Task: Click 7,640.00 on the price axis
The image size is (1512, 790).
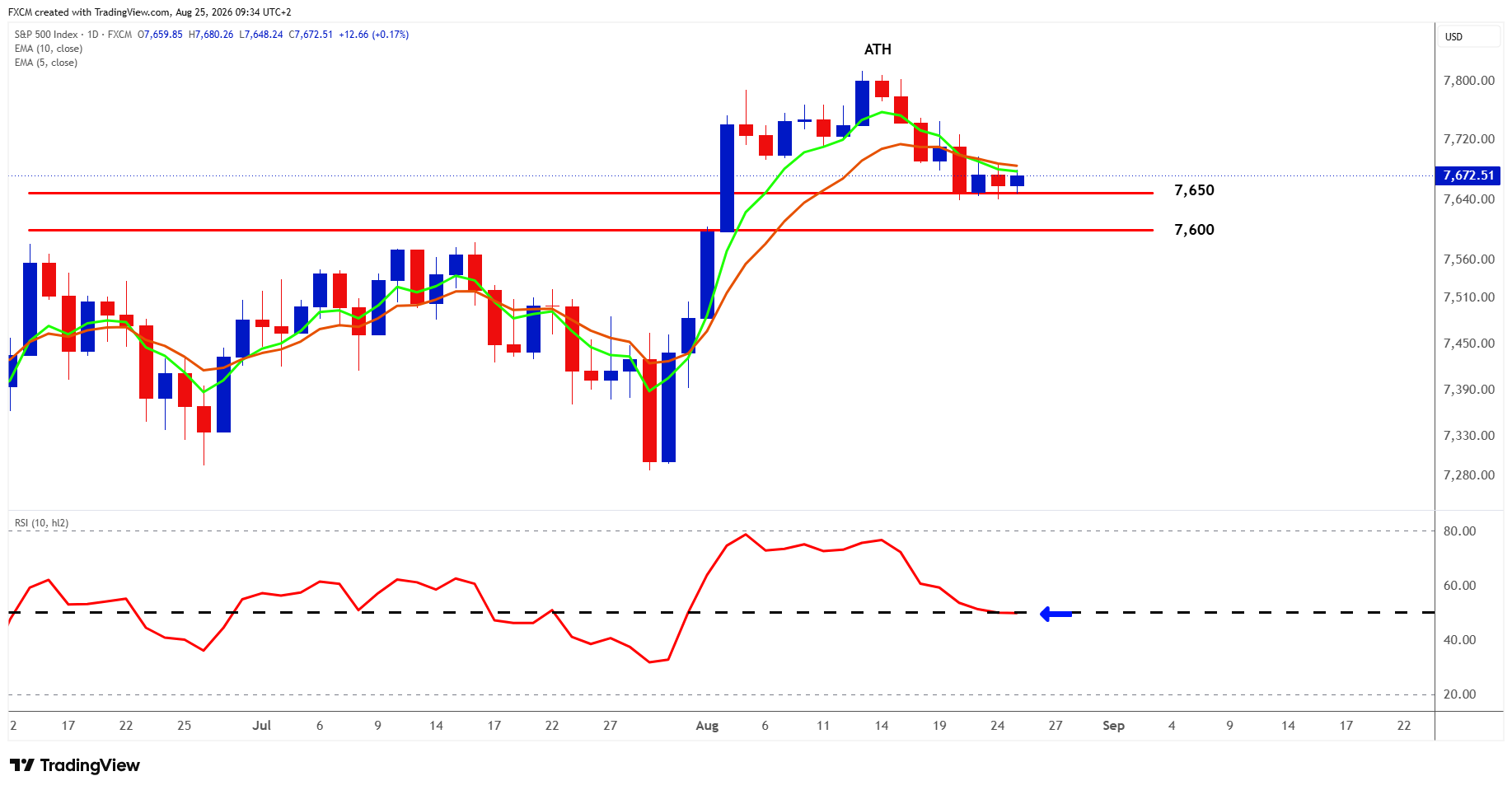Action: pyautogui.click(x=1468, y=199)
